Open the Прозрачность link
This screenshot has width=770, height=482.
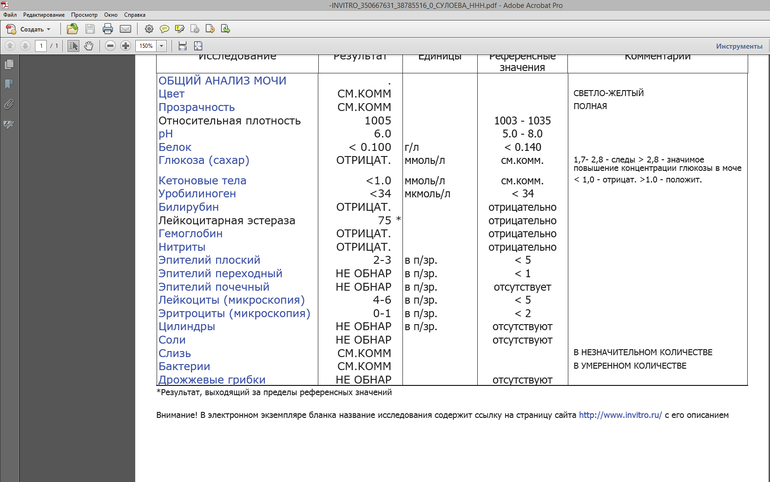[x=196, y=107]
